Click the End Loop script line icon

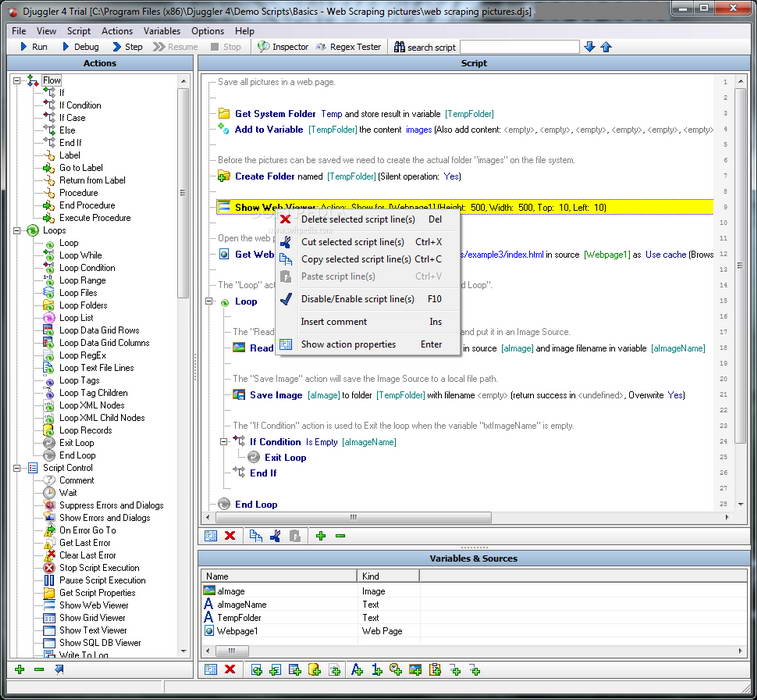tap(224, 504)
